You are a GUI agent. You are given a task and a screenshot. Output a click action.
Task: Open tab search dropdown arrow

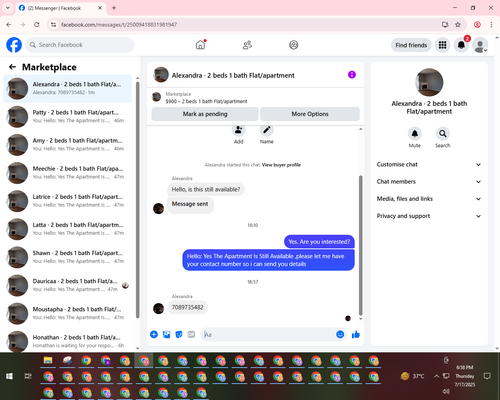click(x=8, y=8)
